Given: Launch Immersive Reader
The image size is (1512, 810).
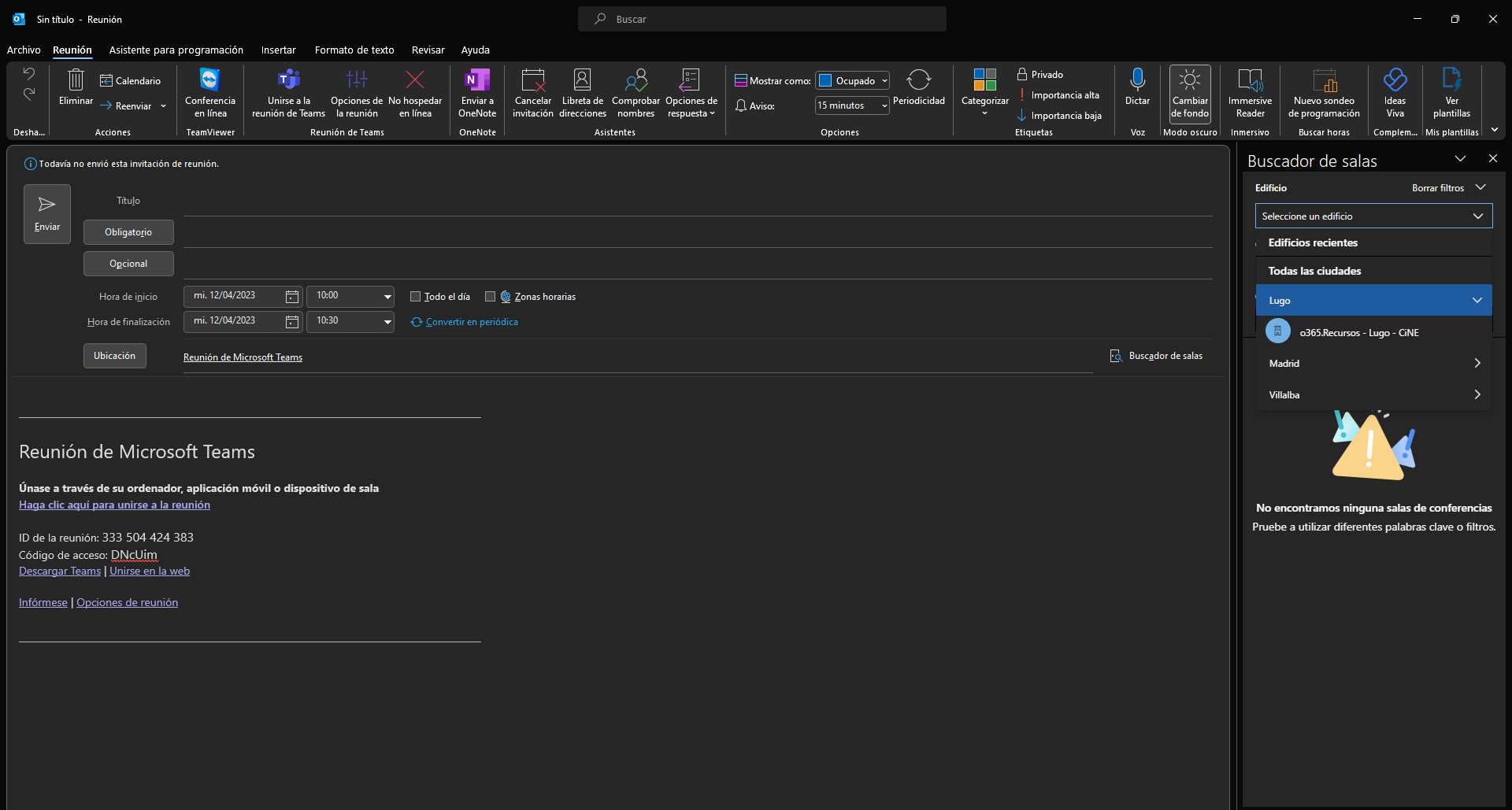Looking at the screenshot, I should [1250, 93].
